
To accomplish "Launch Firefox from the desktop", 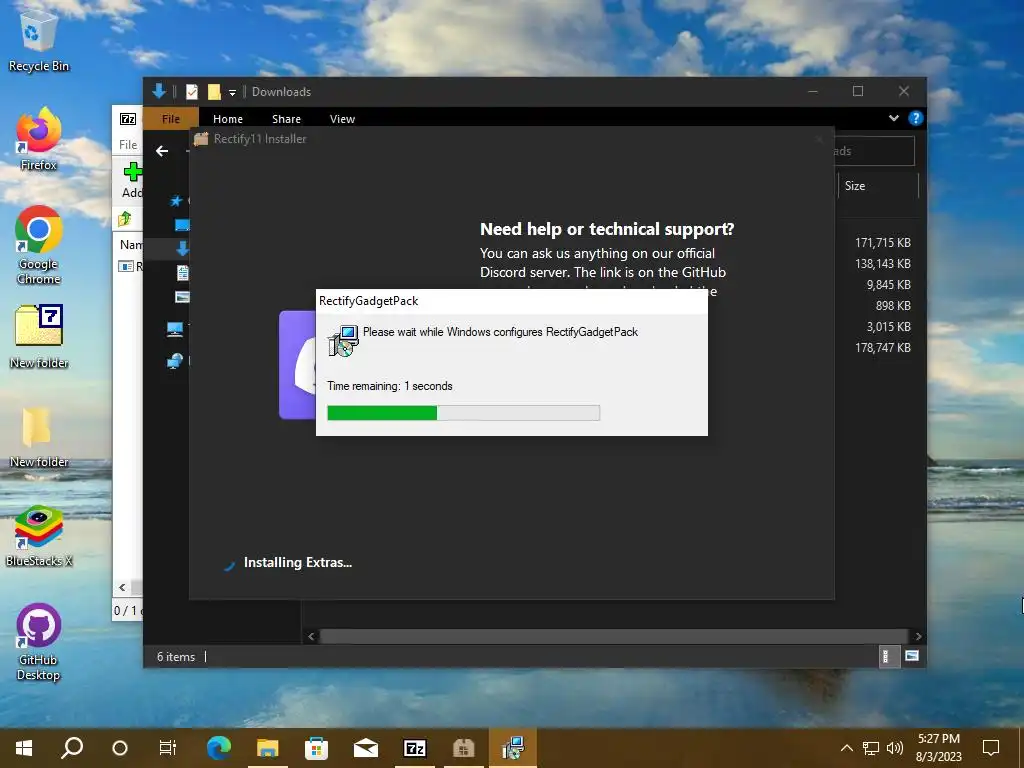I will pyautogui.click(x=38, y=139).
